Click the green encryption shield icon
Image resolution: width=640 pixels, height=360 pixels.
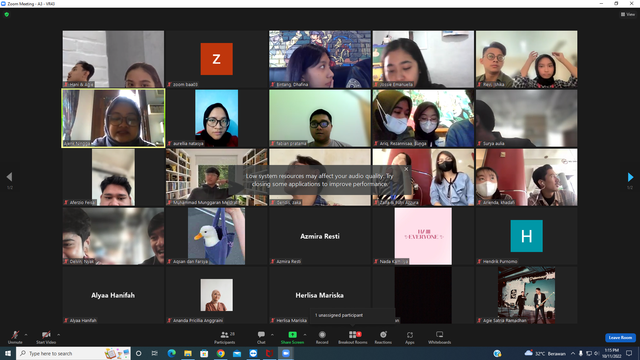tap(7, 14)
